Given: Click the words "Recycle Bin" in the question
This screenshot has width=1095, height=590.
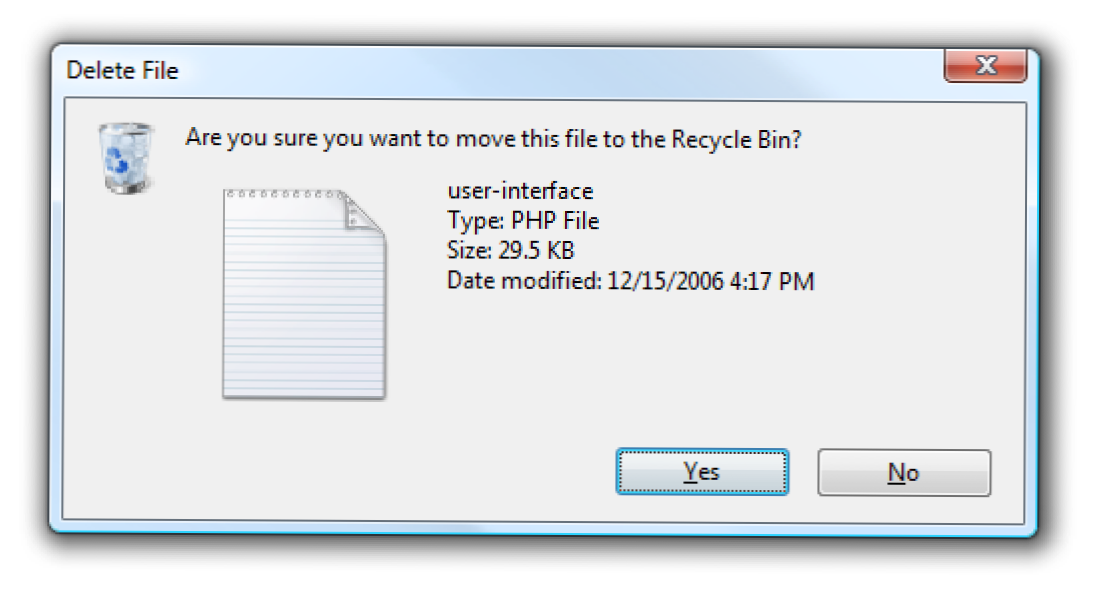Looking at the screenshot, I should pos(735,138).
